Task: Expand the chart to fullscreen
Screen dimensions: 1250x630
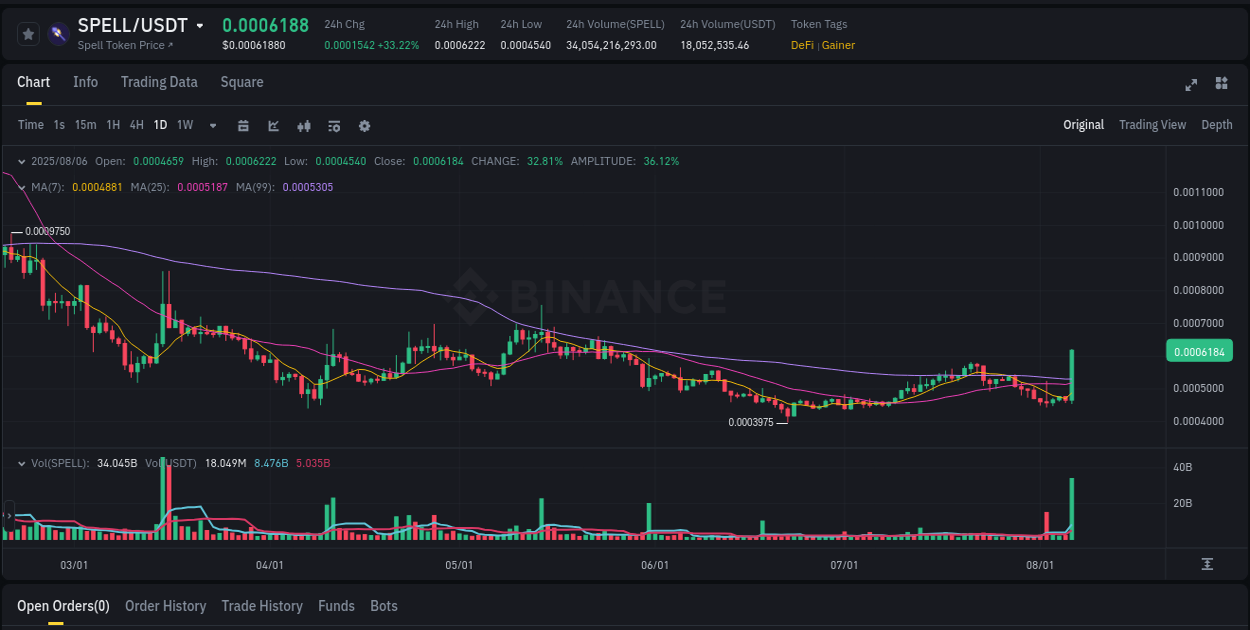Action: (1191, 85)
